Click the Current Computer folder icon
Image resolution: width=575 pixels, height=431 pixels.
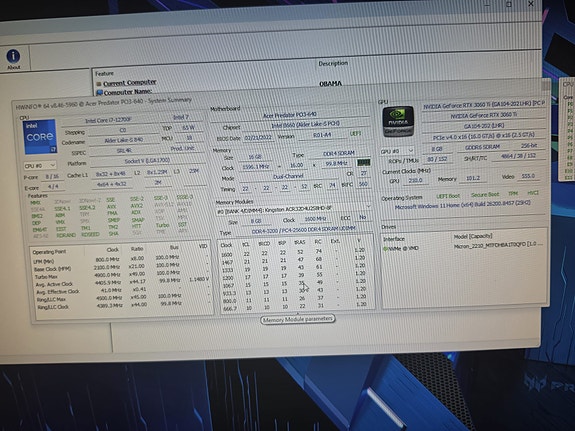pos(99,84)
